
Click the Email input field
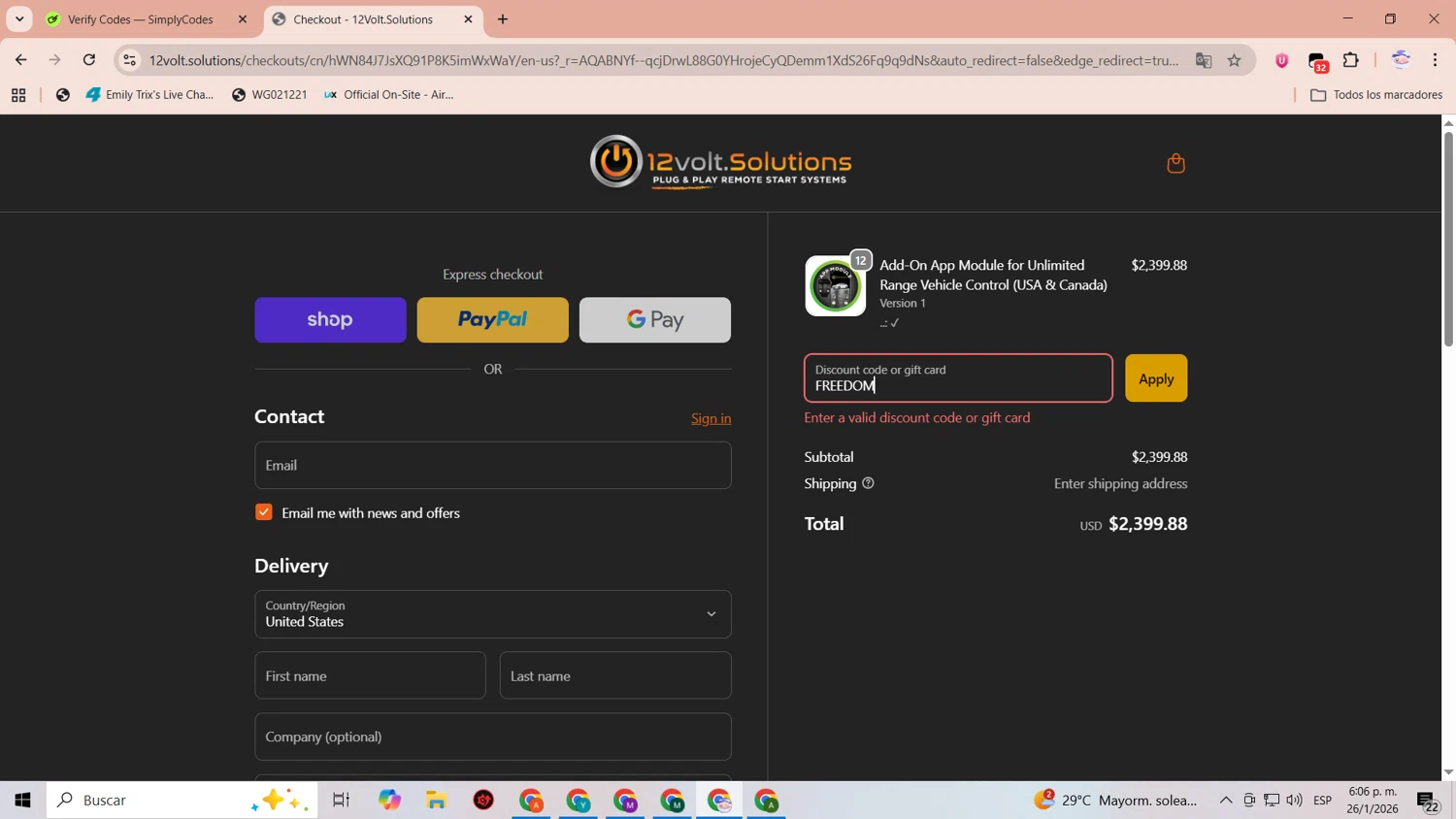(x=492, y=466)
